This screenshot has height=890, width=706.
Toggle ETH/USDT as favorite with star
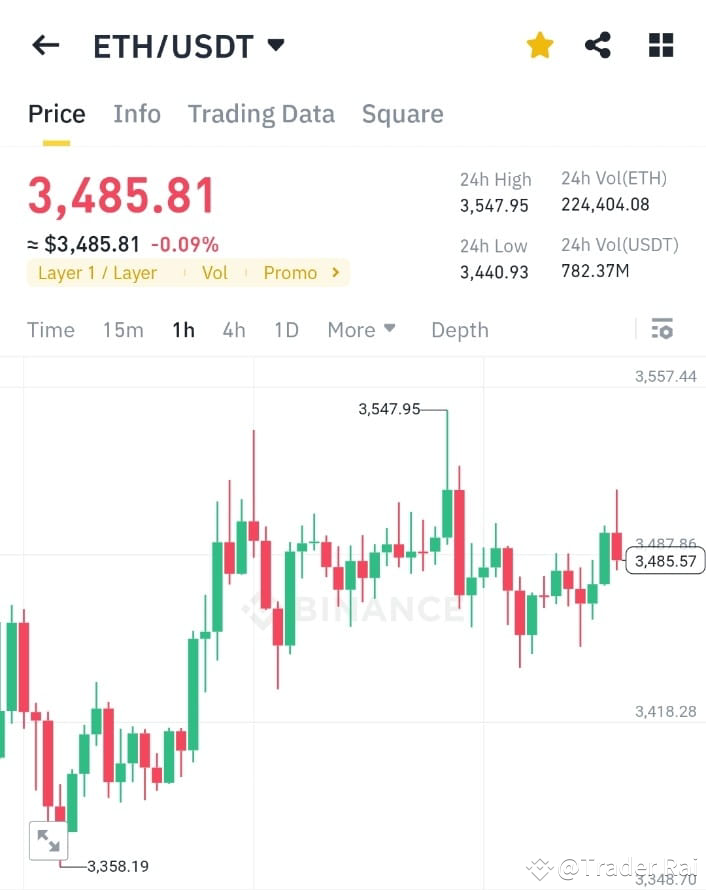pyautogui.click(x=539, y=44)
